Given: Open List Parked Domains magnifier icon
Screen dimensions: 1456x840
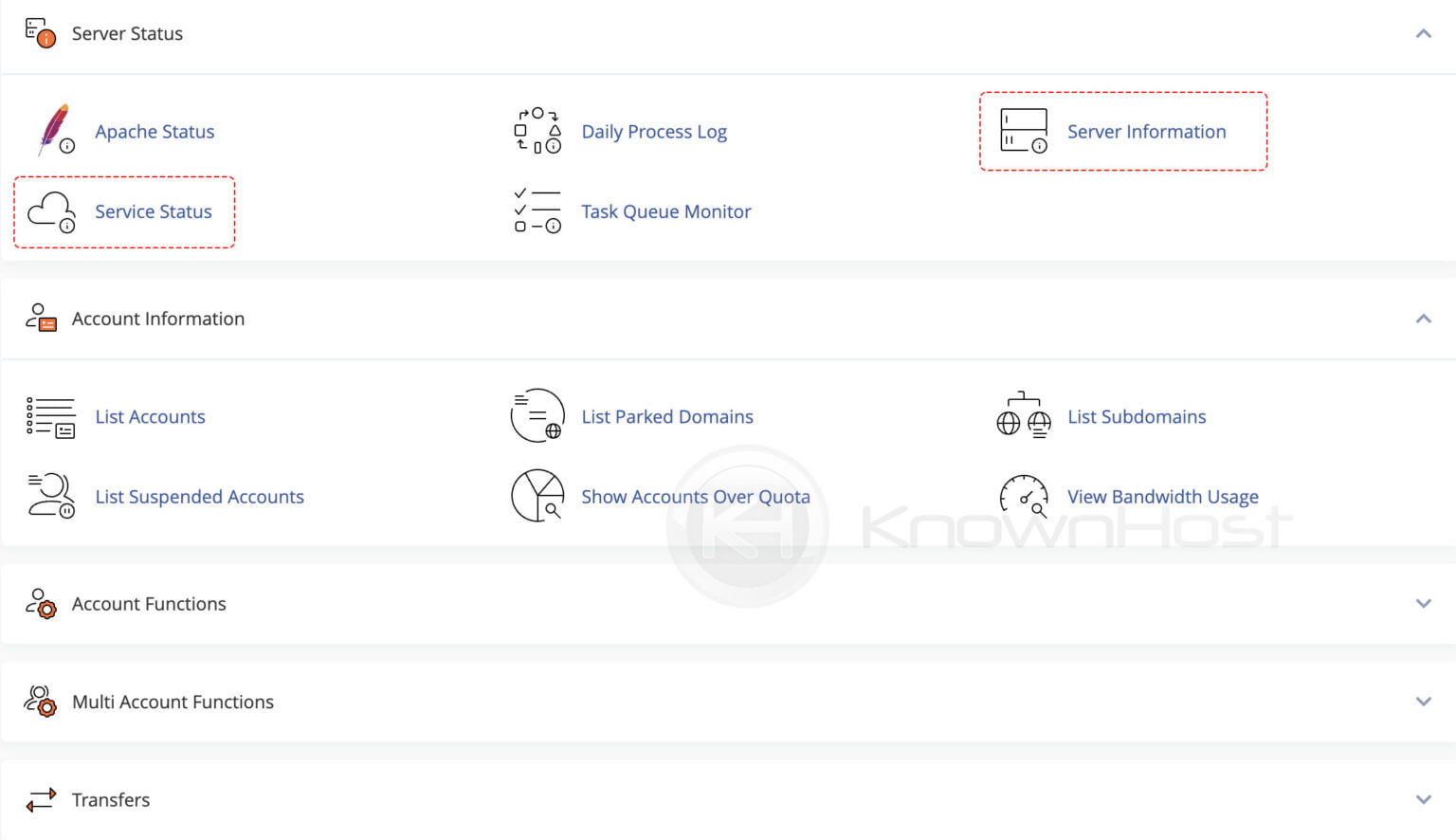Looking at the screenshot, I should pos(537,416).
